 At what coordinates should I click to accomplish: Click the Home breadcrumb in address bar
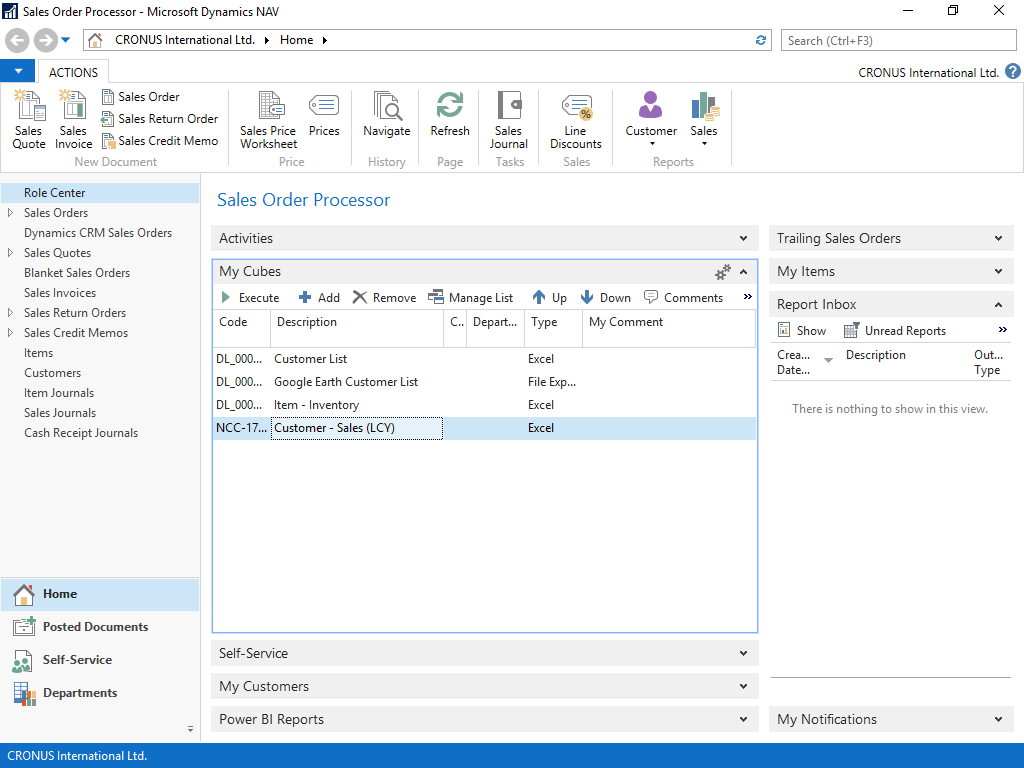click(x=296, y=40)
